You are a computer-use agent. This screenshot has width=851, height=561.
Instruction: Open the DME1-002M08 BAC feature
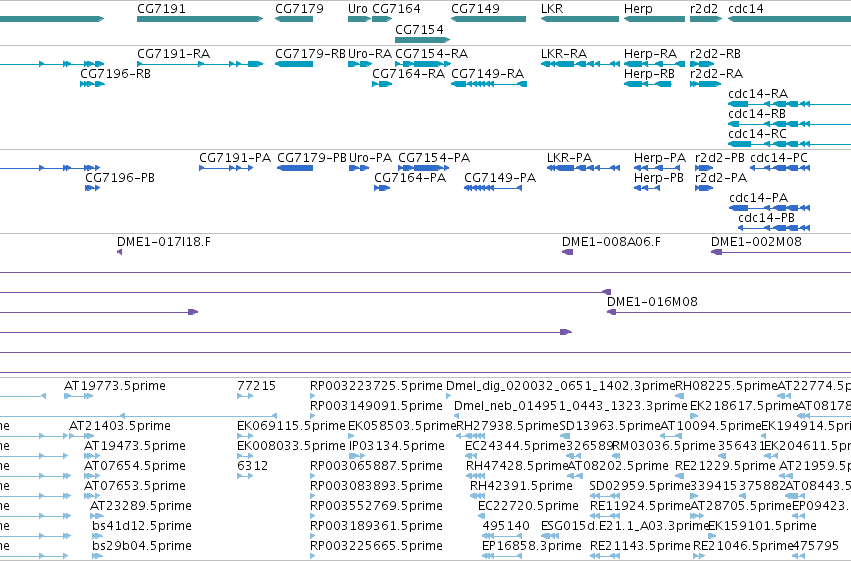click(781, 252)
